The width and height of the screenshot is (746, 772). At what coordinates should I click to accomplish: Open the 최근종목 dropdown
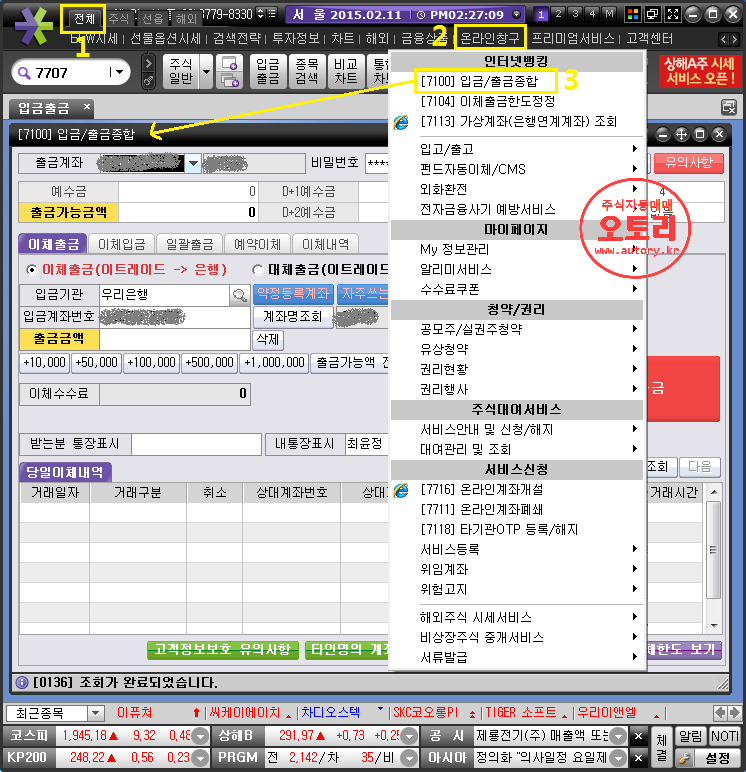(96, 713)
